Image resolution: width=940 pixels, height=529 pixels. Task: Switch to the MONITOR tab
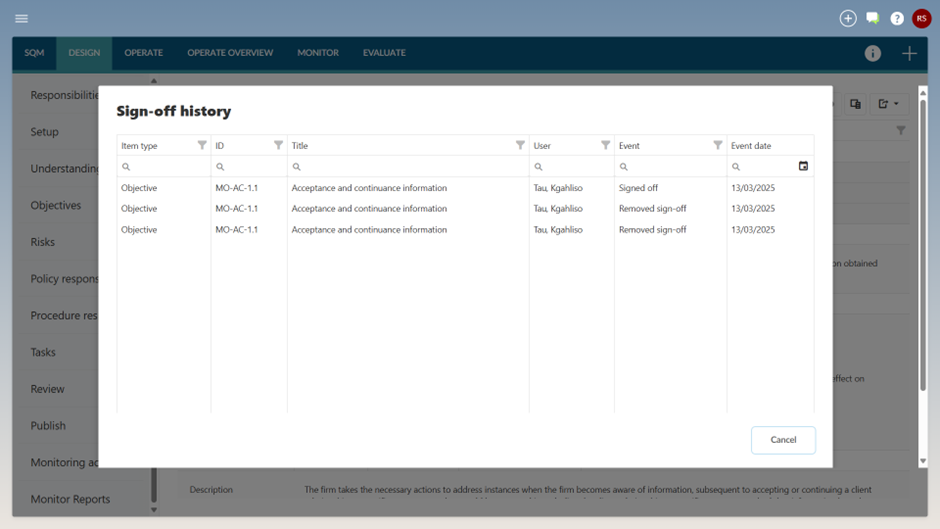tap(318, 53)
